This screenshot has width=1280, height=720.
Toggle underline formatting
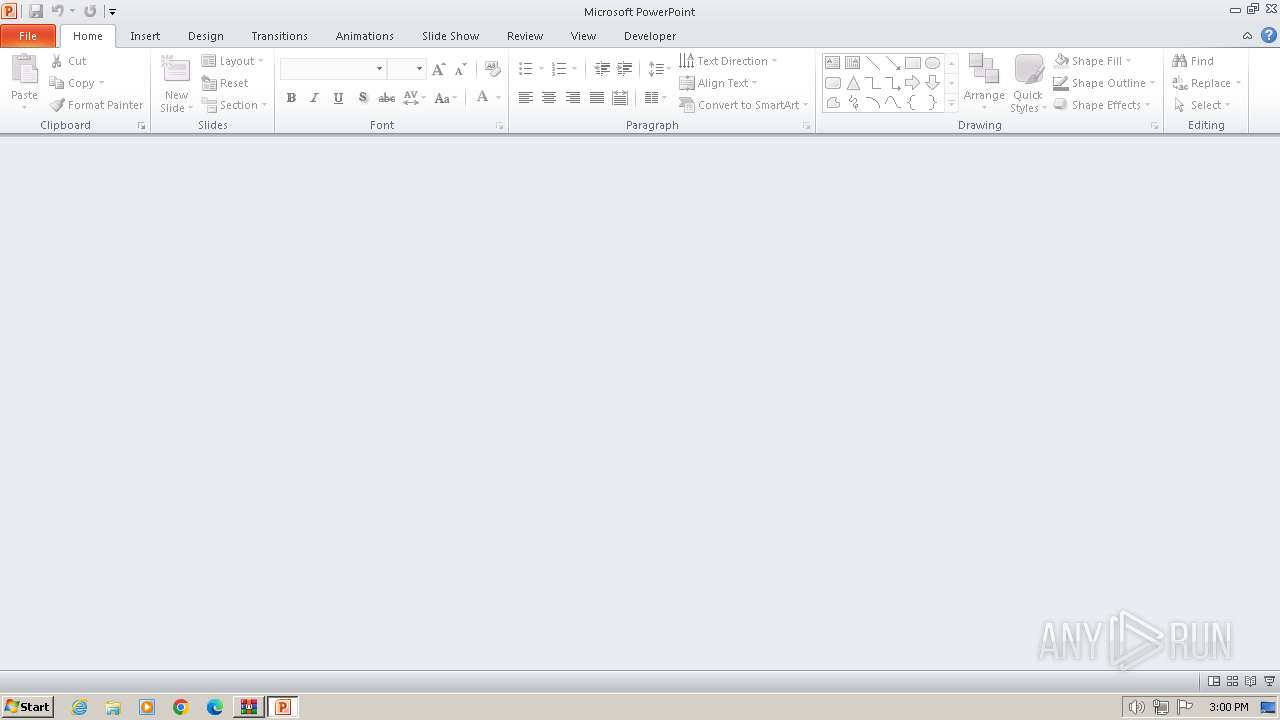(338, 98)
